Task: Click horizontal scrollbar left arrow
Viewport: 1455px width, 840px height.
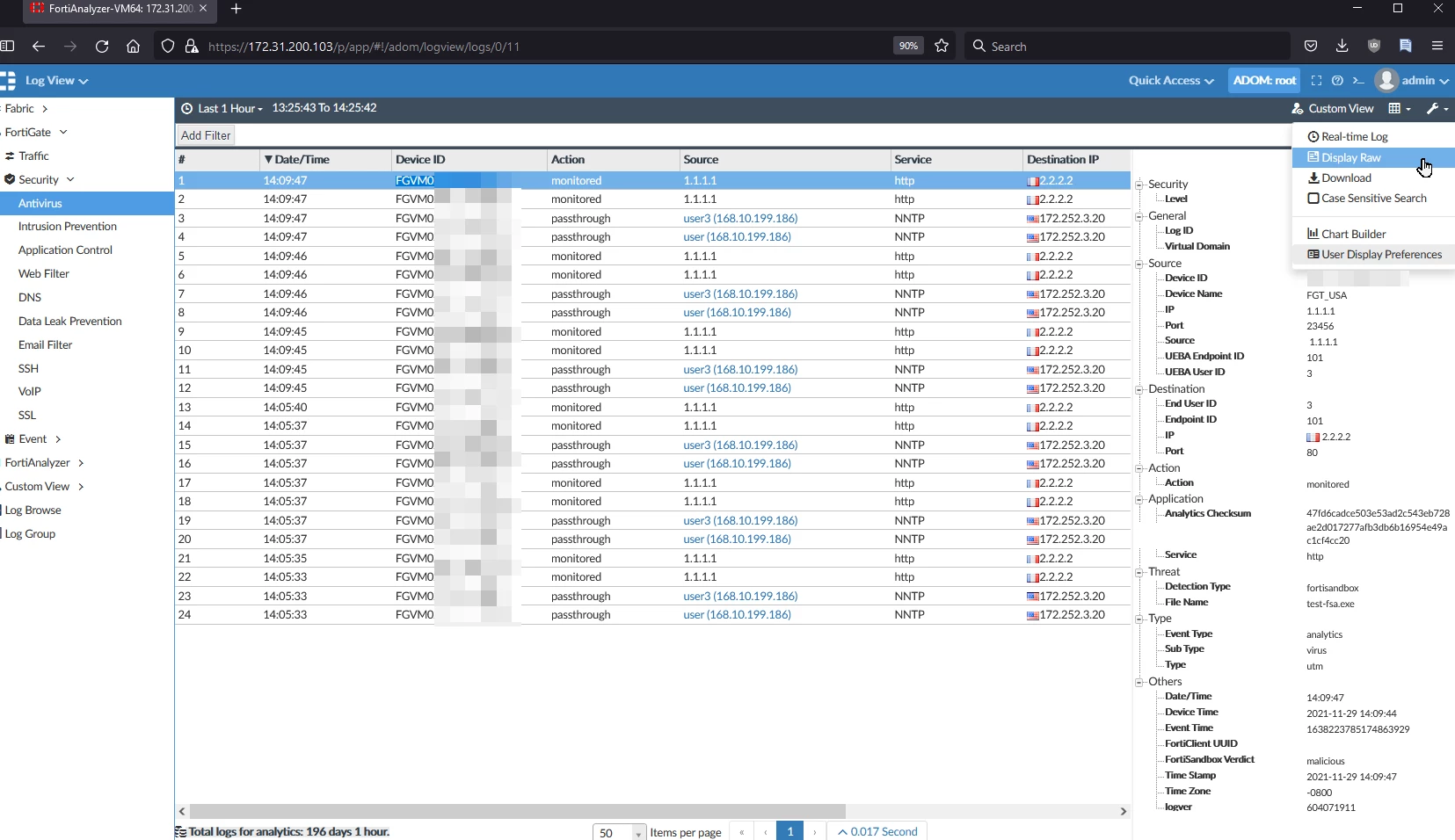Action: click(182, 811)
